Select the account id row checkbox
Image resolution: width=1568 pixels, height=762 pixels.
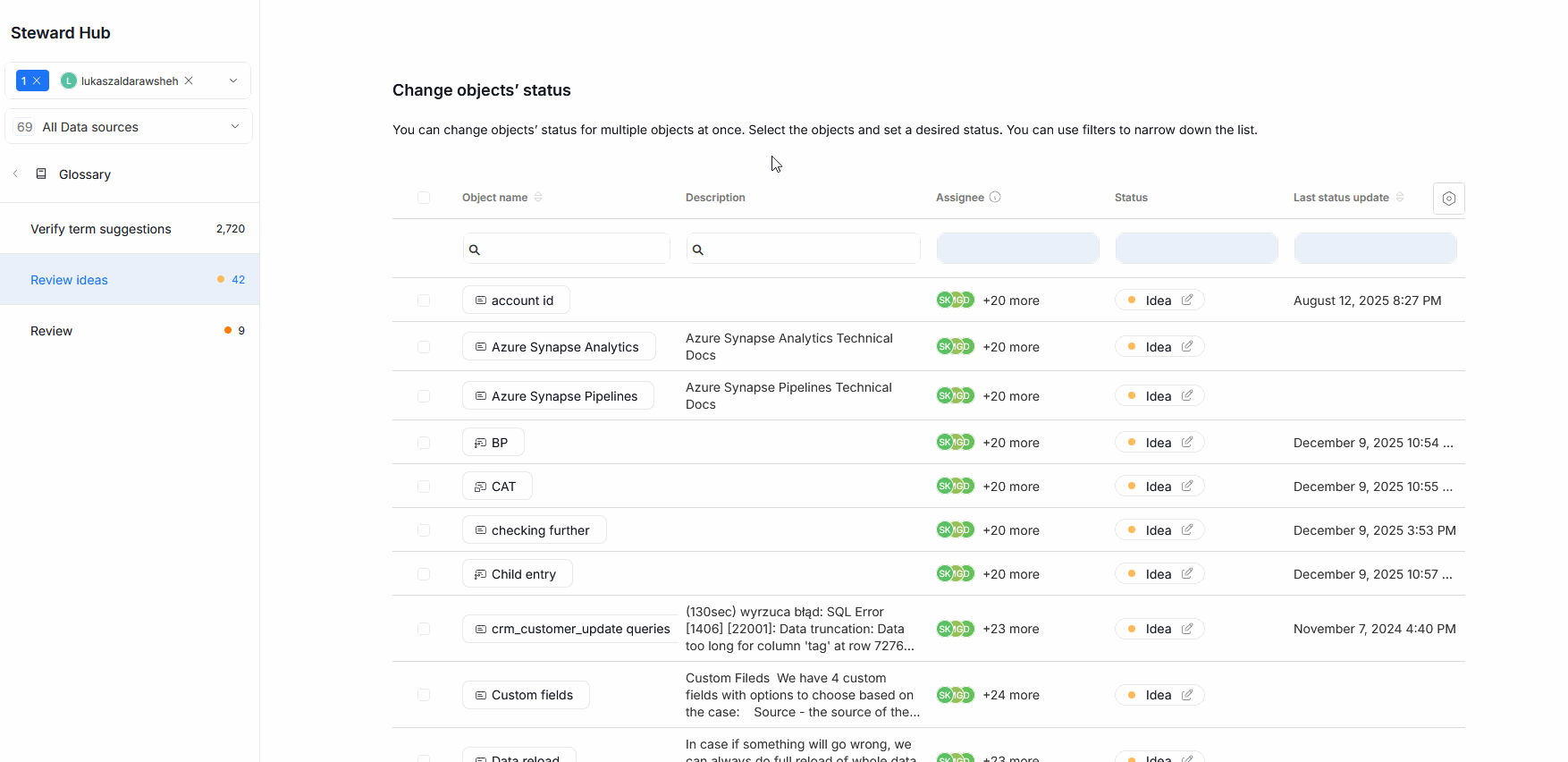[x=424, y=301]
